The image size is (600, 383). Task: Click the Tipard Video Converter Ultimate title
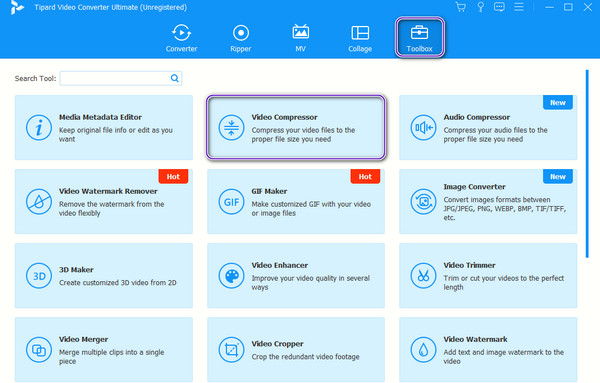pos(111,7)
